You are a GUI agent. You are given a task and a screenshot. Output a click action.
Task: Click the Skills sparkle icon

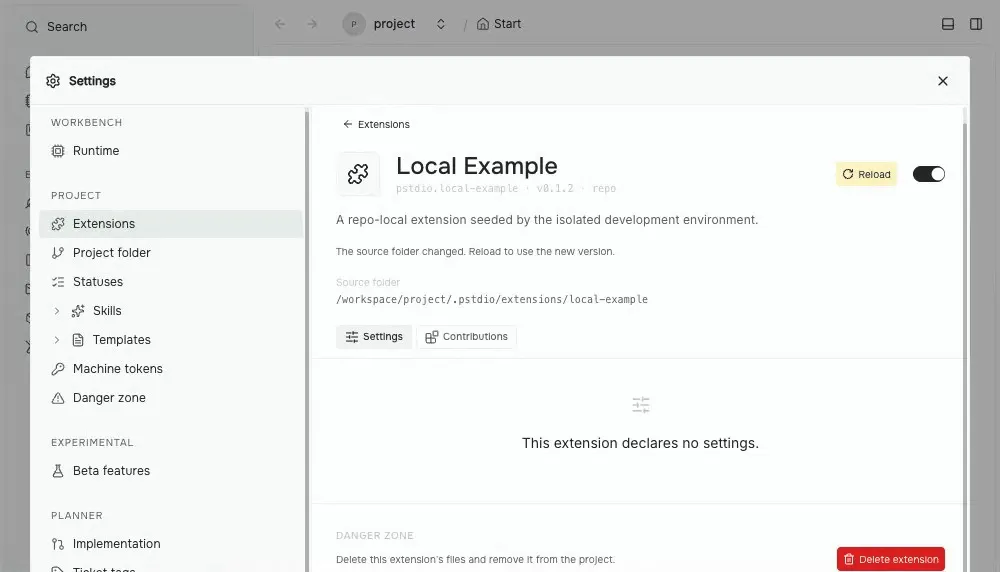(78, 311)
